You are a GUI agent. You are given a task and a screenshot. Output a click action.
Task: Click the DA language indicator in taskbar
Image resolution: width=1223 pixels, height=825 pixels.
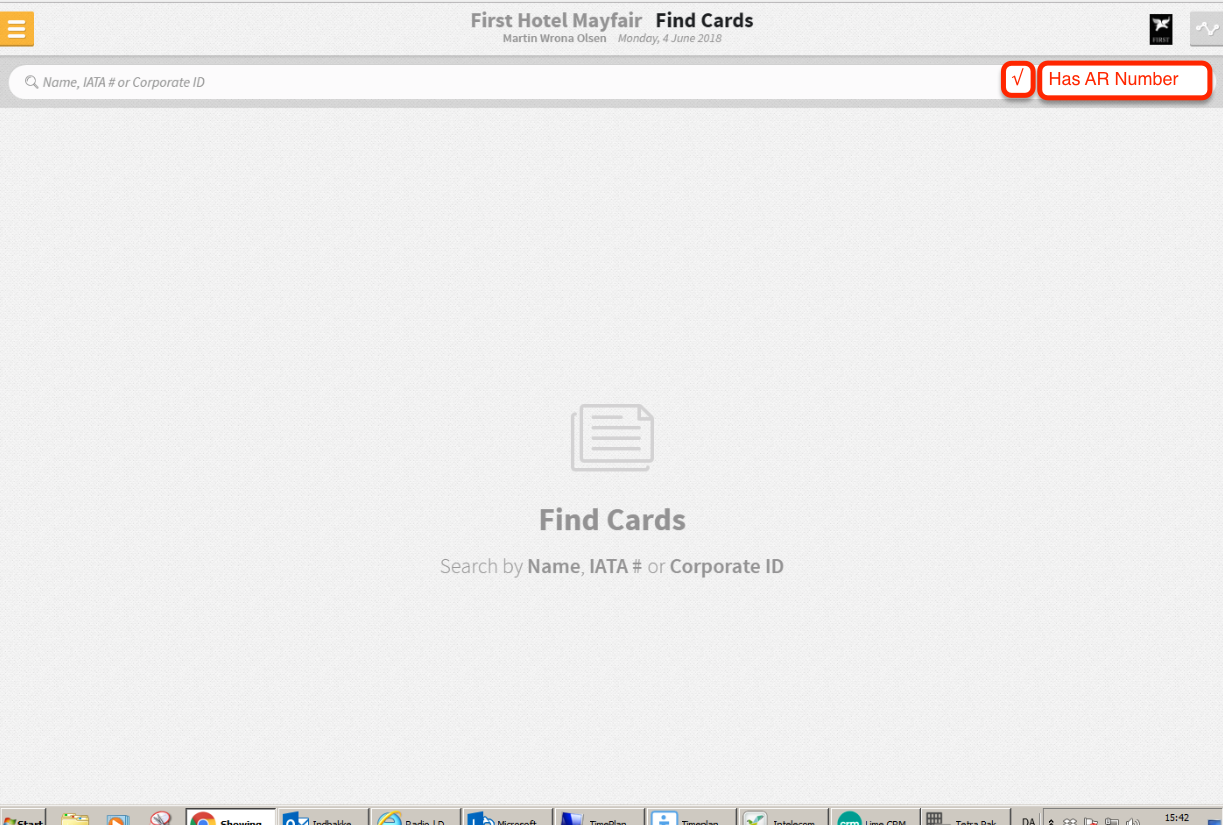(1028, 819)
